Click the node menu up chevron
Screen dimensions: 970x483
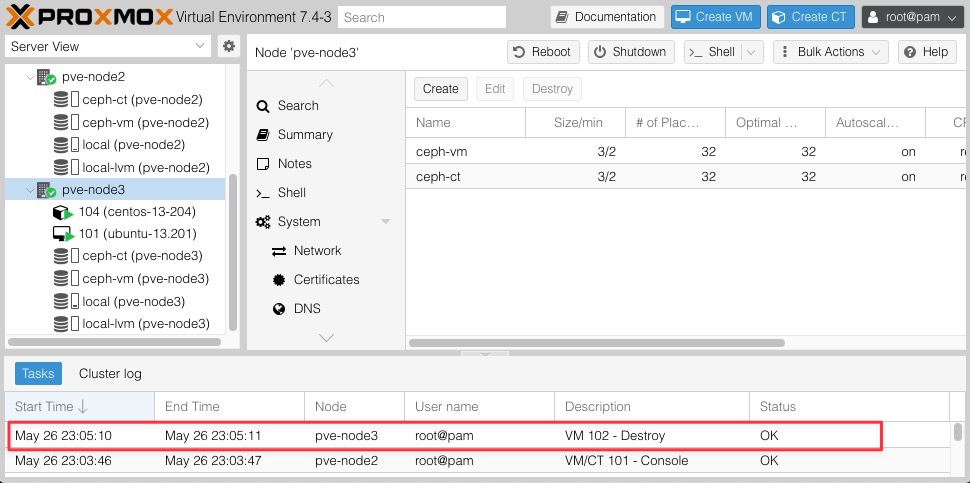326,83
